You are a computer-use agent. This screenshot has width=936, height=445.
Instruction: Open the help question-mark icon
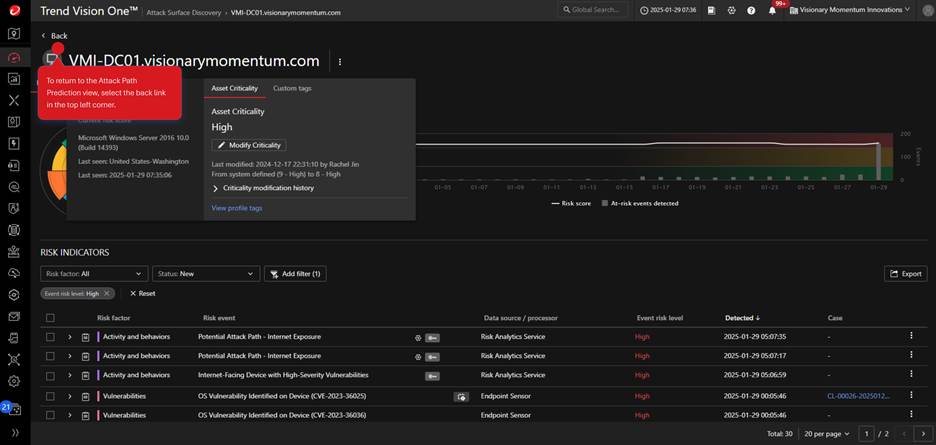click(x=751, y=10)
